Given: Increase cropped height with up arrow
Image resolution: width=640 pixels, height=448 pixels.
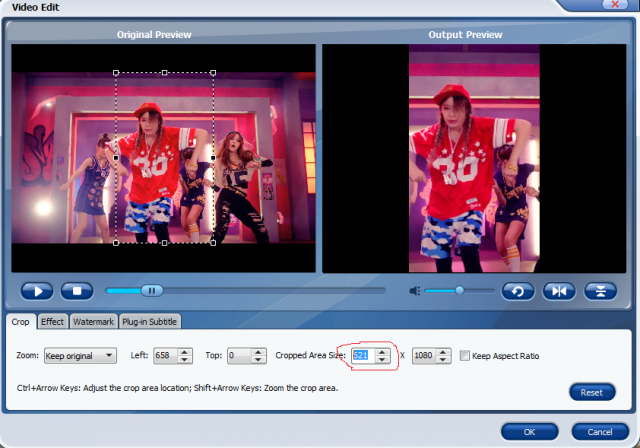Looking at the screenshot, I should coord(443,352).
